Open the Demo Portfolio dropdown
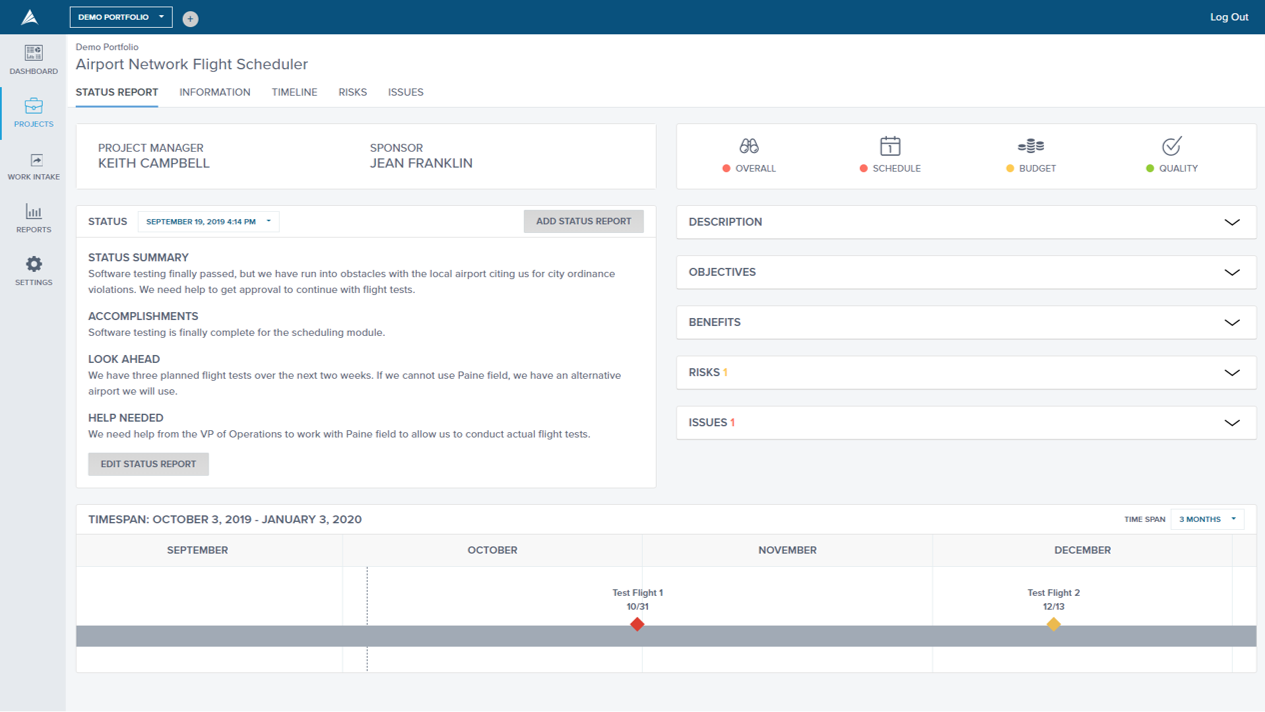The image size is (1265, 712). pyautogui.click(x=121, y=17)
